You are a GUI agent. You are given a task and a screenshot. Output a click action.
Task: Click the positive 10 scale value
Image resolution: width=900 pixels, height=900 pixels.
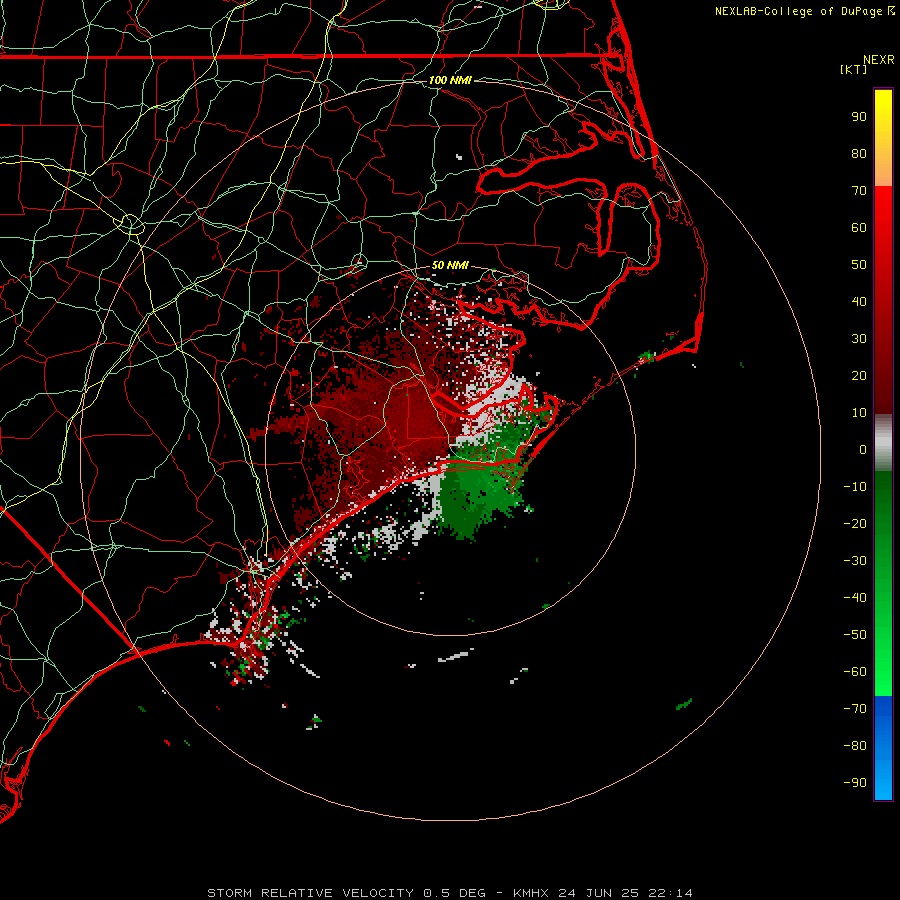click(x=859, y=413)
